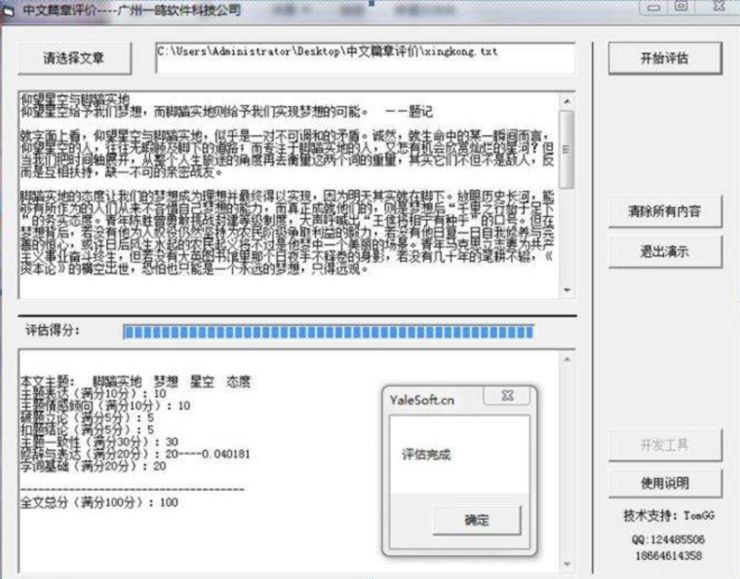The height and width of the screenshot is (579, 740).
Task: Click the 评估得分 label
Action: (x=52, y=330)
